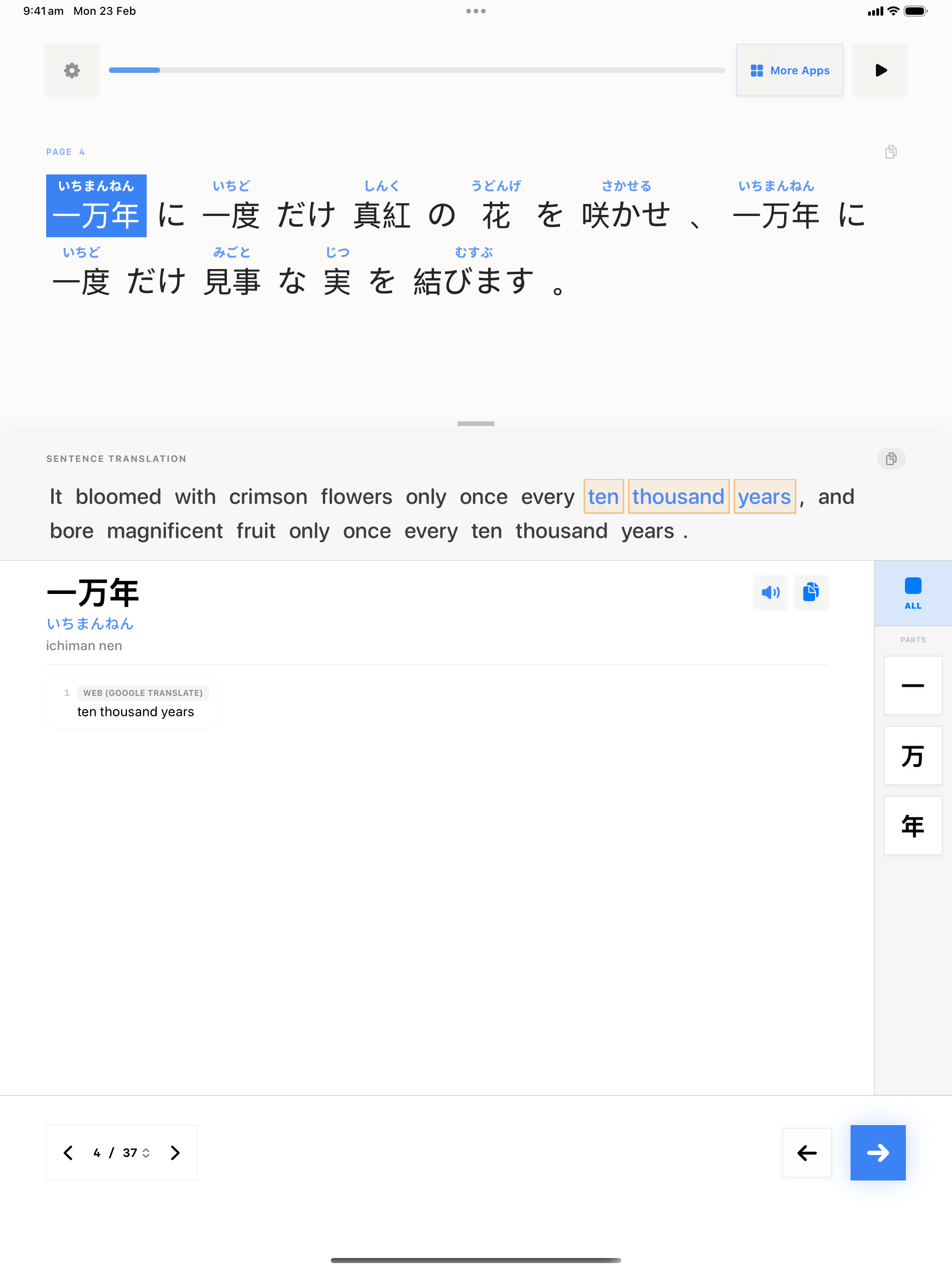The width and height of the screenshot is (952, 1270).
Task: Copy the page text icon
Action: pyautogui.click(x=891, y=152)
